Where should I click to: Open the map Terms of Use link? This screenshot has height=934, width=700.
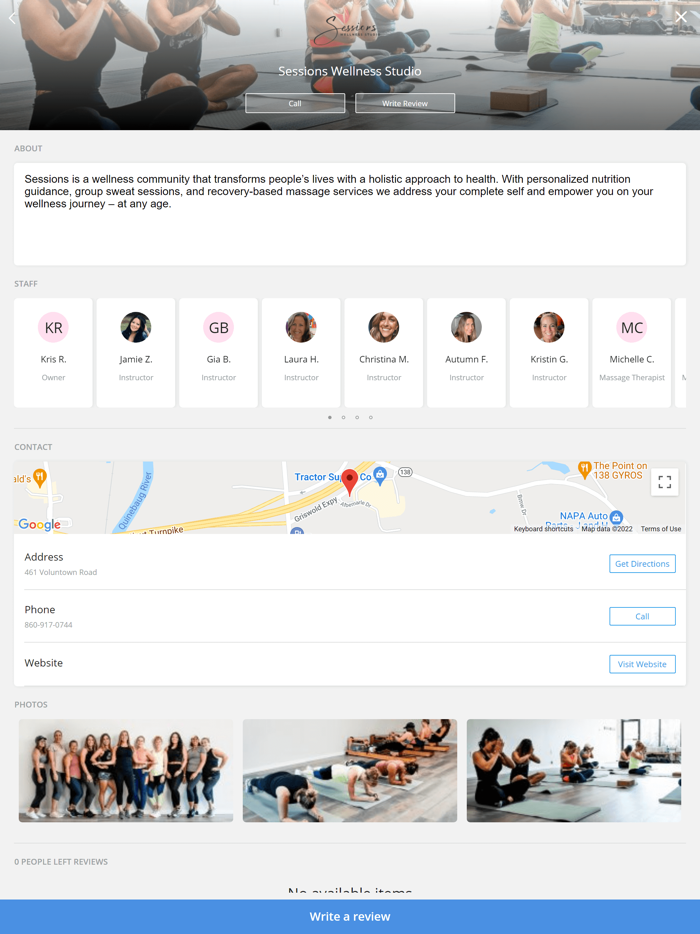click(661, 529)
